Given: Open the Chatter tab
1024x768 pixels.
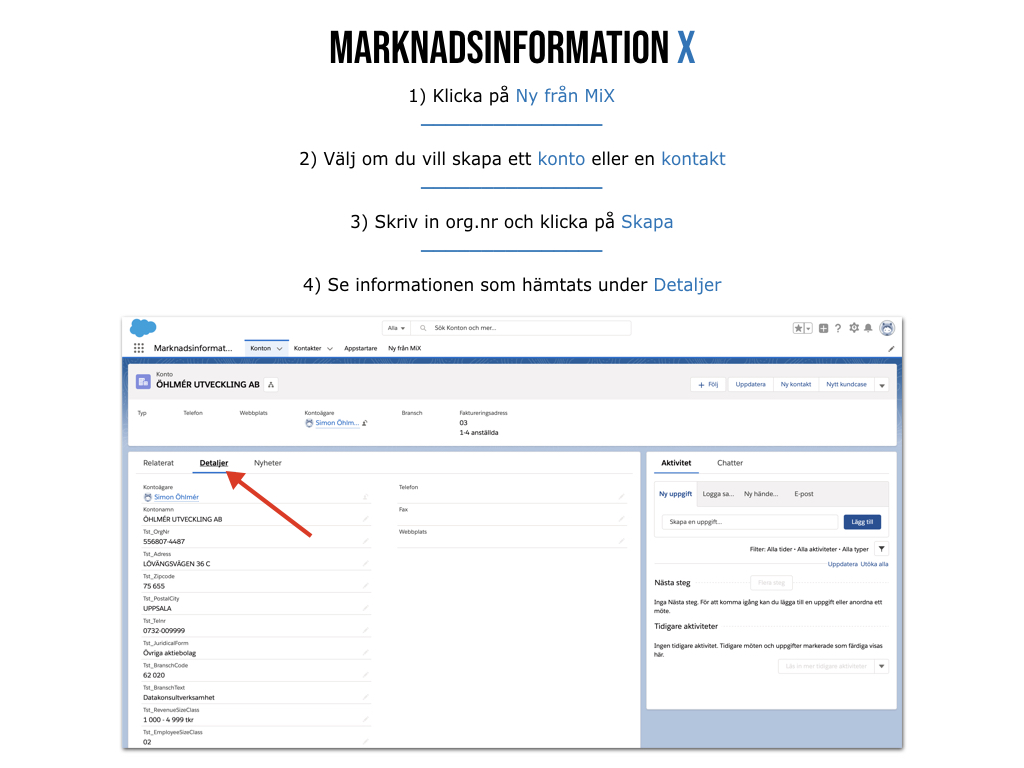Looking at the screenshot, I should tap(730, 463).
